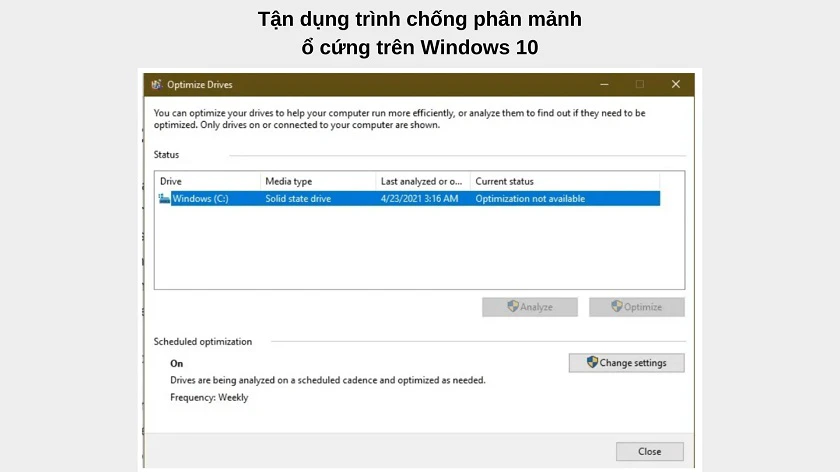
Task: Click the Solid state drive cell
Action: tap(298, 199)
